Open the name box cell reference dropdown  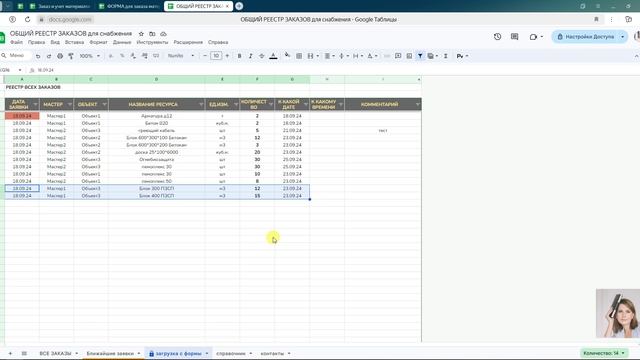click(20, 70)
